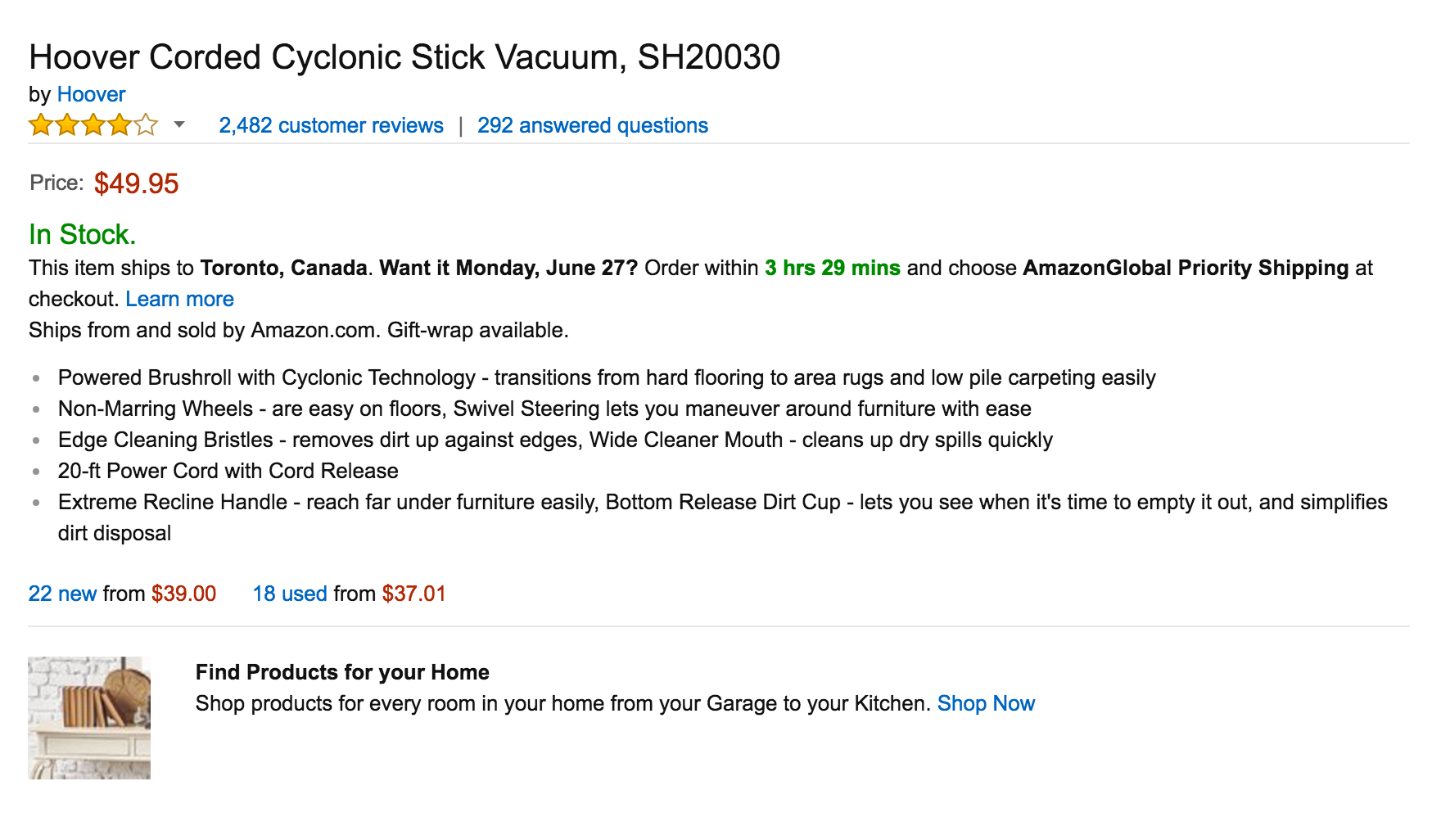
Task: Open Shop Now for home products
Action: click(986, 703)
